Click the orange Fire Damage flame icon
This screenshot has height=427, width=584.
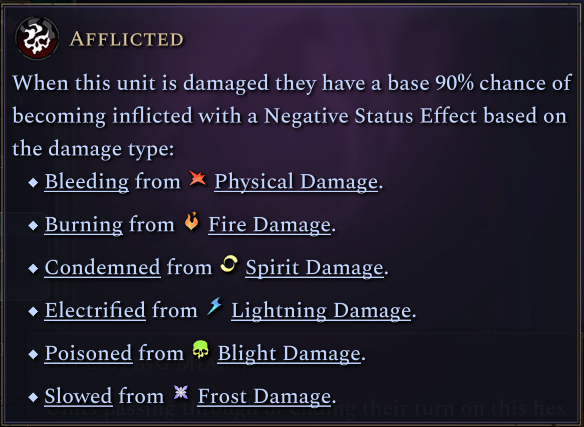(x=191, y=221)
